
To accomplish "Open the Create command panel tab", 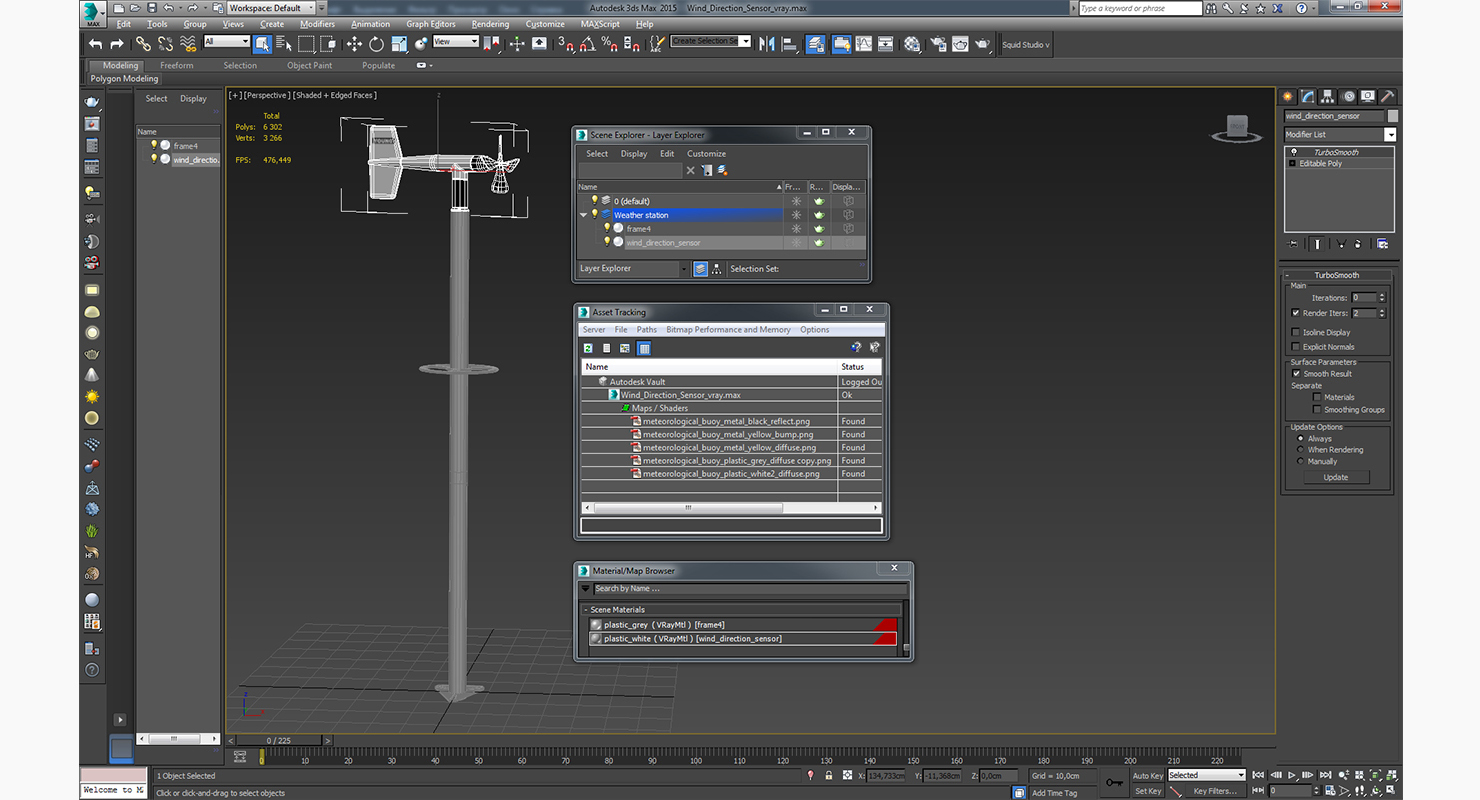I will tap(1288, 97).
